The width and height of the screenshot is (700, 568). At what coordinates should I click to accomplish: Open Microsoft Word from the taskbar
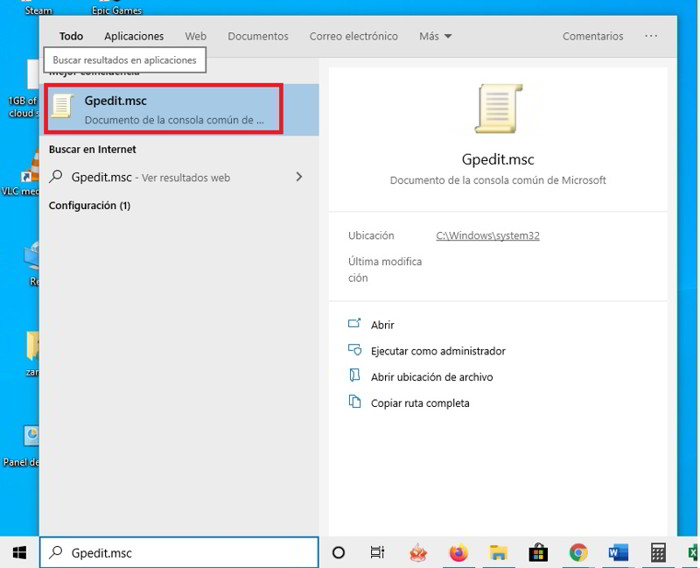(x=617, y=552)
